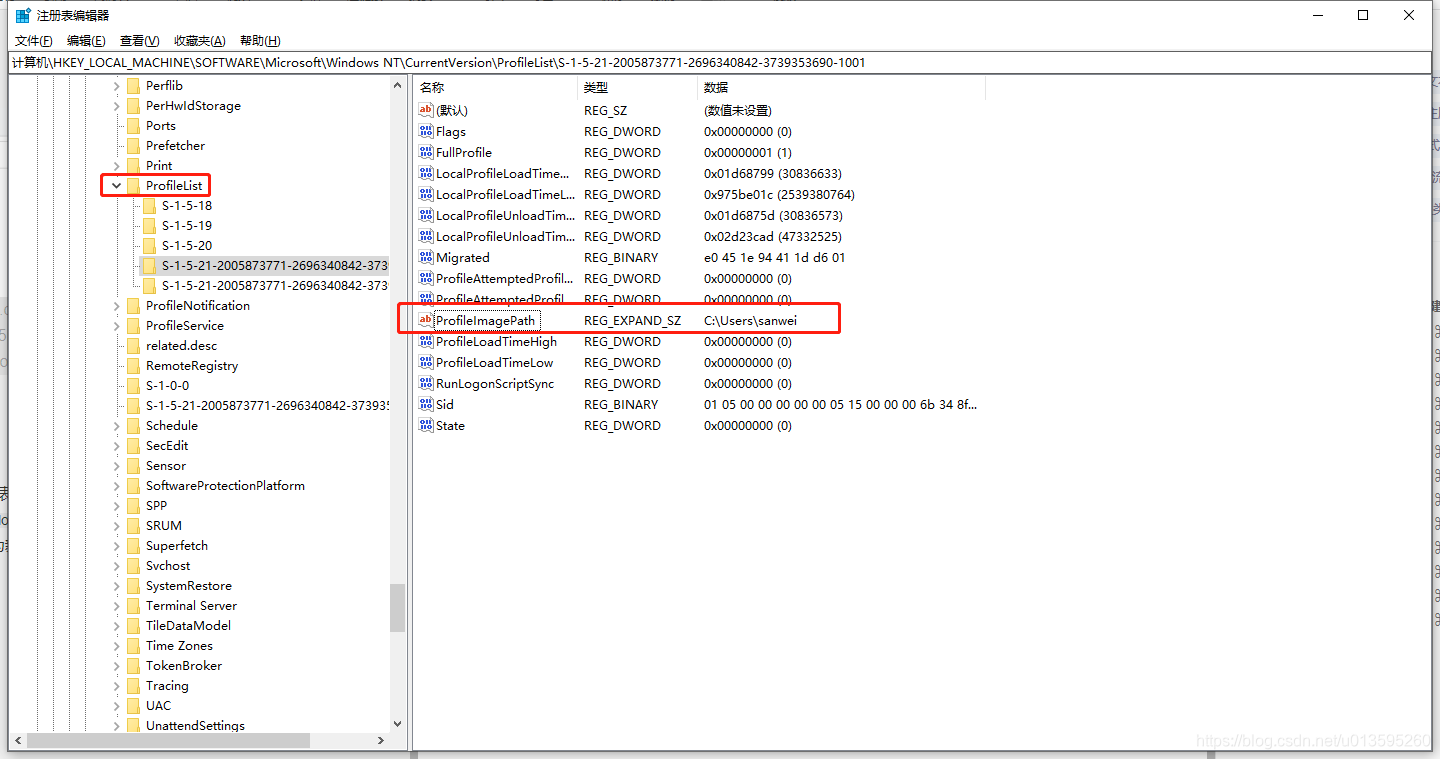Screen dimensions: 1440x759
Task: Expand the ProfileNotification key
Action: pos(117,305)
